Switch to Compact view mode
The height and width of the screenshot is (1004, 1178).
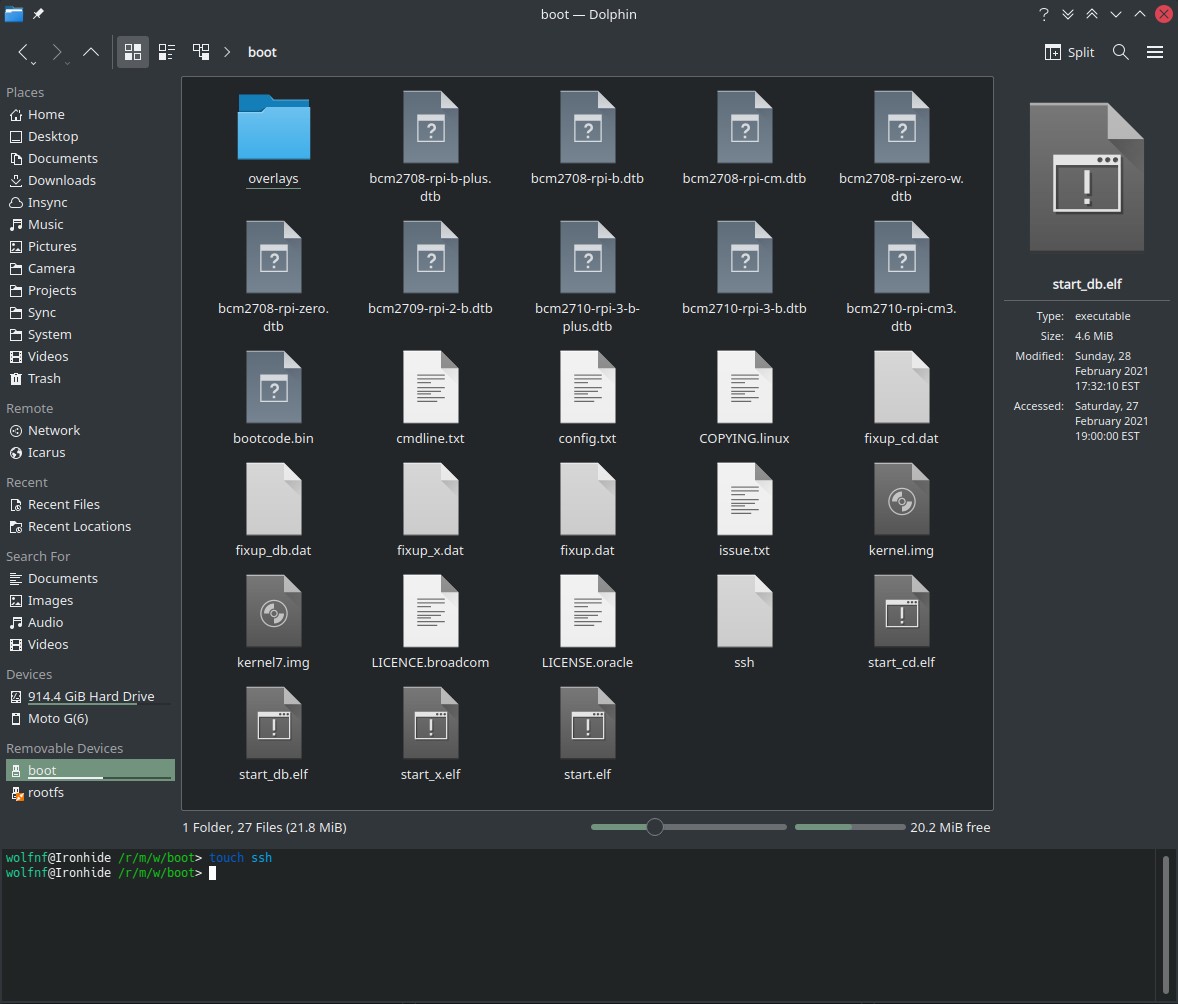pyautogui.click(x=167, y=52)
